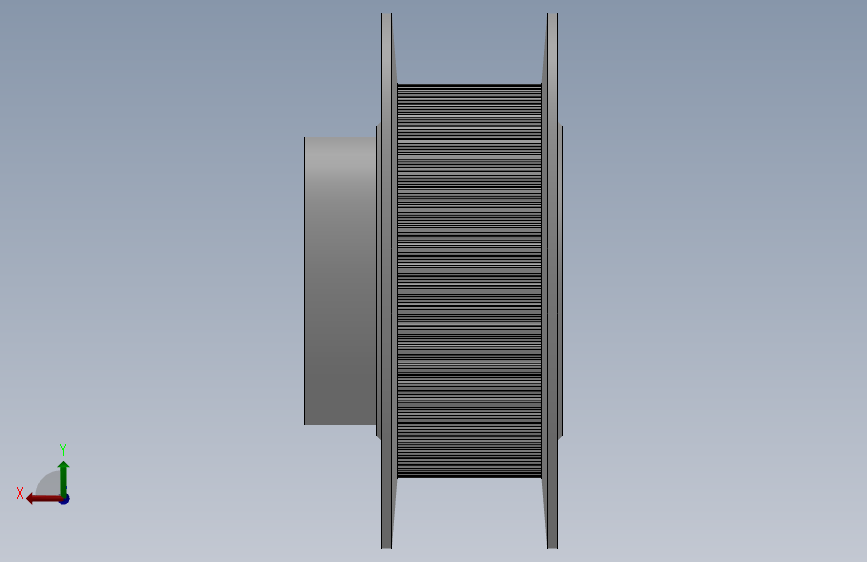Click the green Y axis arrow of the triad
Screen dimensions: 867x562
(64, 478)
